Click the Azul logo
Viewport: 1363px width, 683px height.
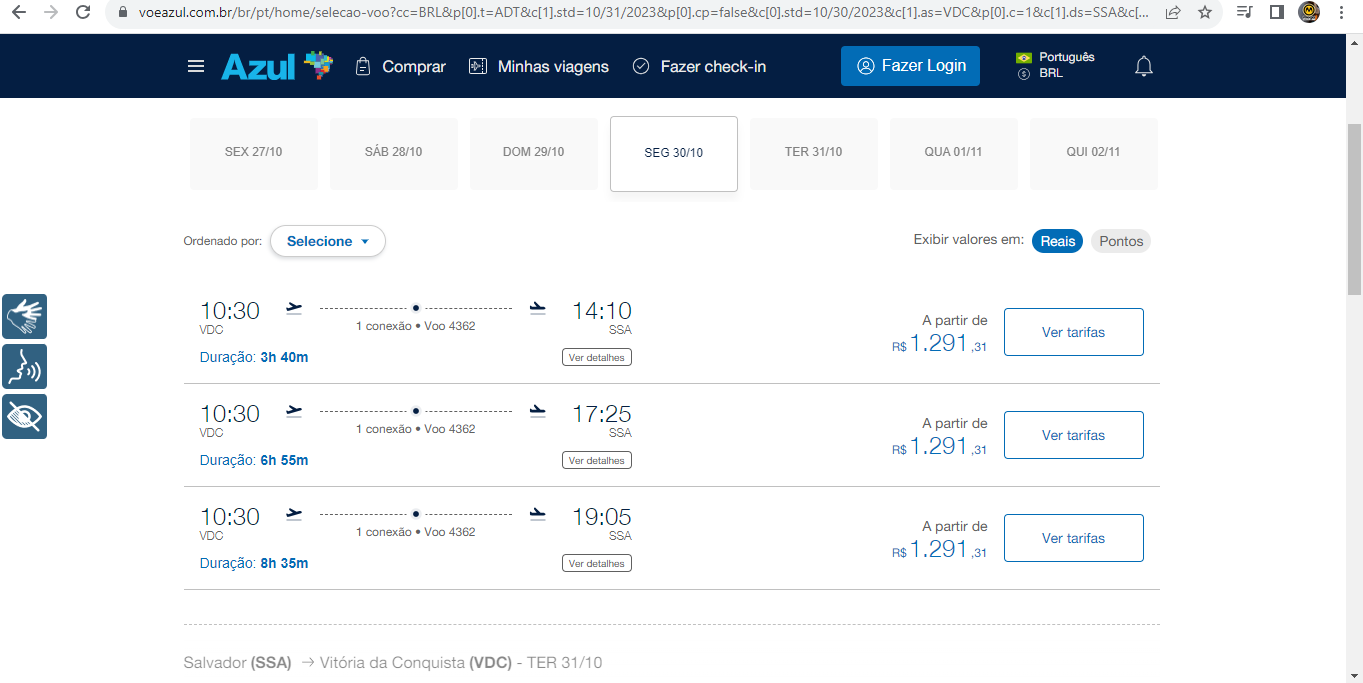276,66
